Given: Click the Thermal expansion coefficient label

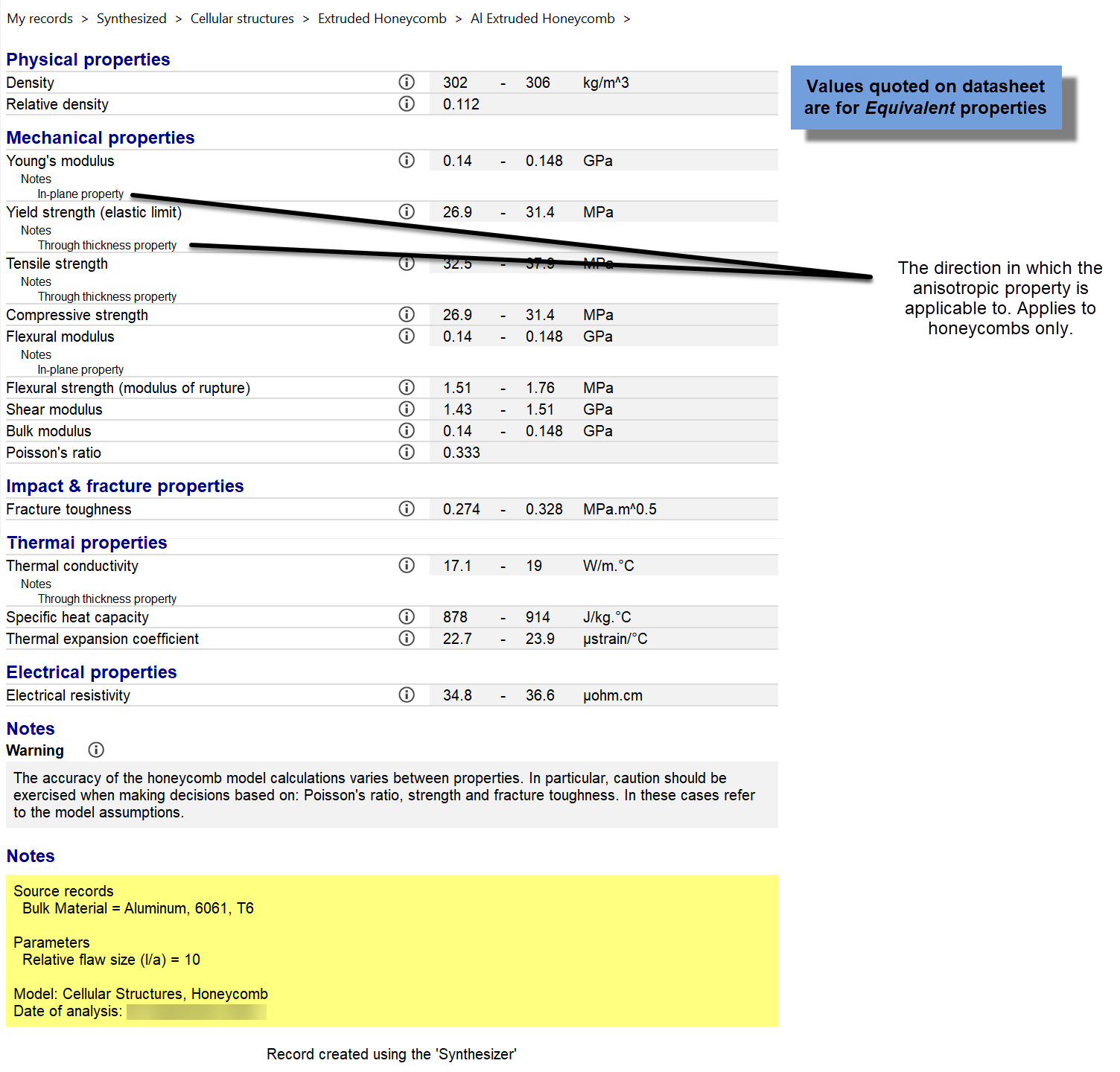Looking at the screenshot, I should pos(103,639).
